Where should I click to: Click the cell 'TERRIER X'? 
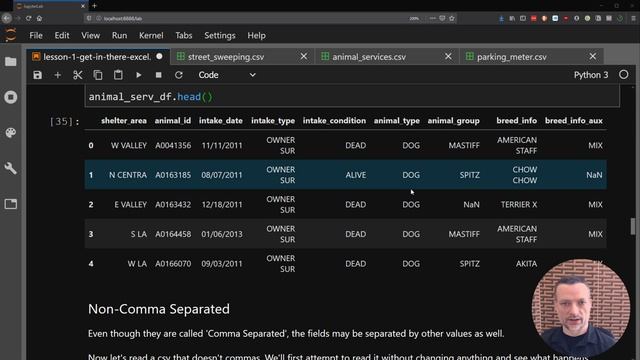click(x=519, y=204)
